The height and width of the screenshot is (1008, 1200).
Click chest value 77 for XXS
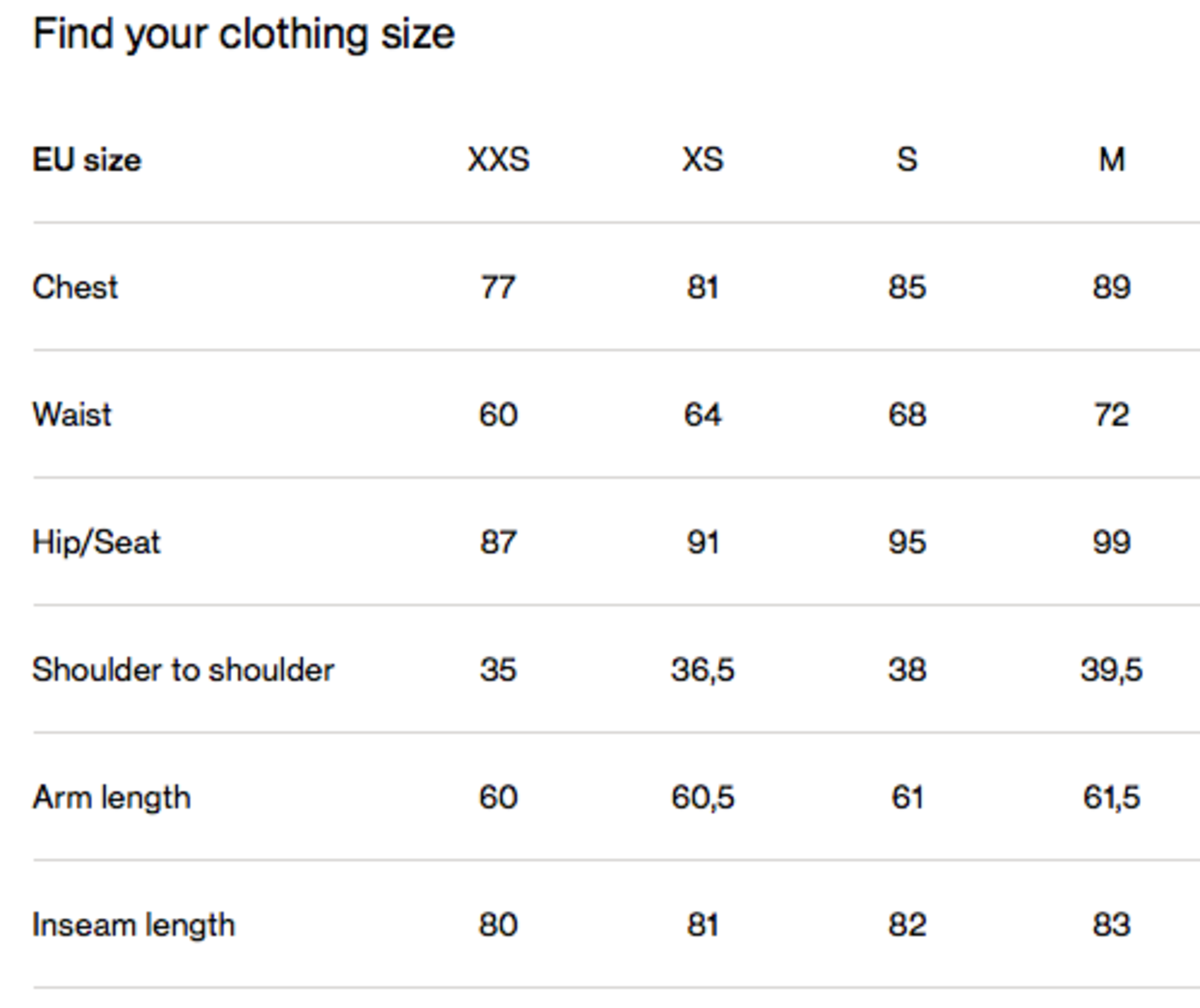click(x=498, y=288)
